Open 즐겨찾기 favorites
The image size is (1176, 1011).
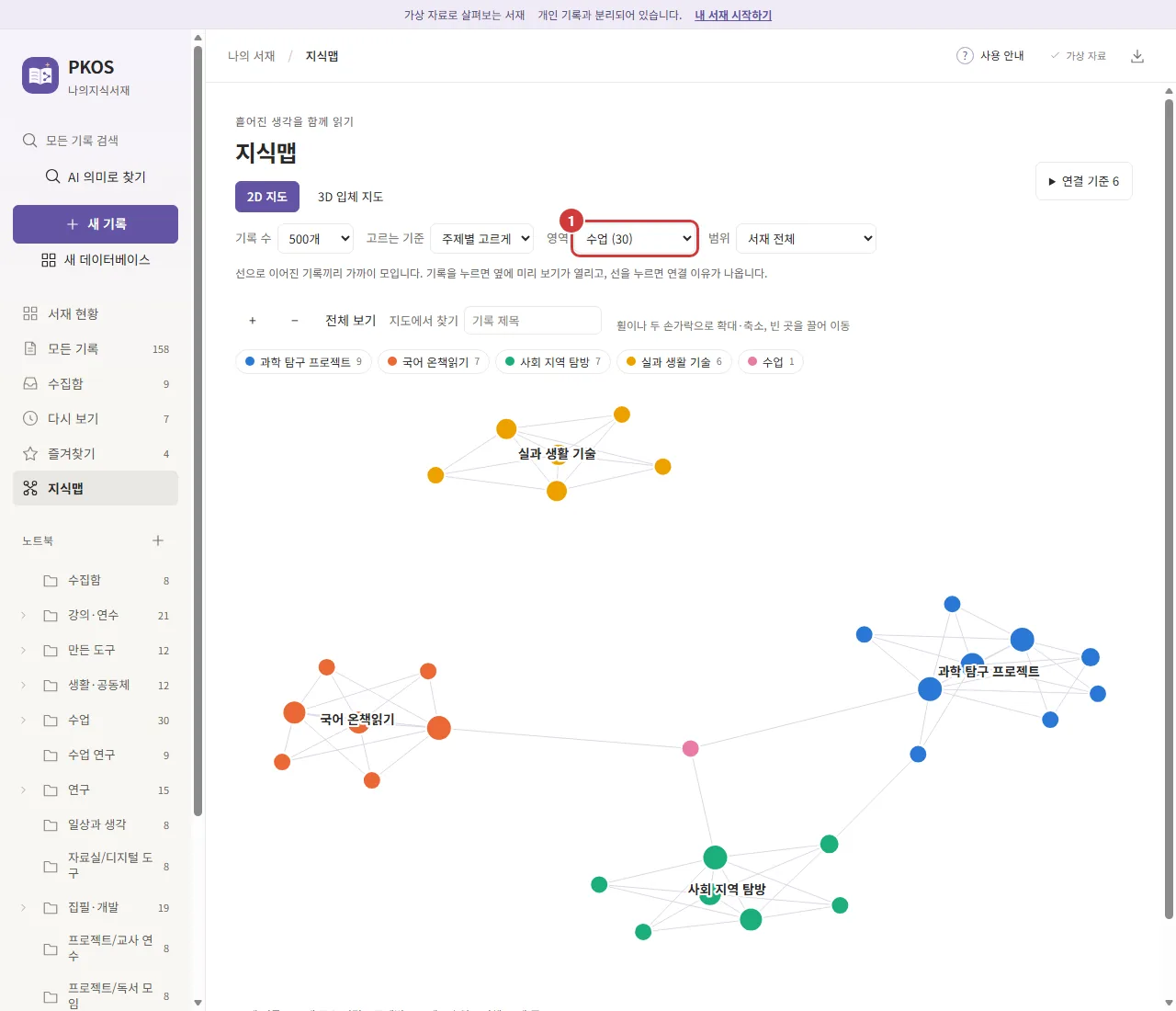coord(96,454)
